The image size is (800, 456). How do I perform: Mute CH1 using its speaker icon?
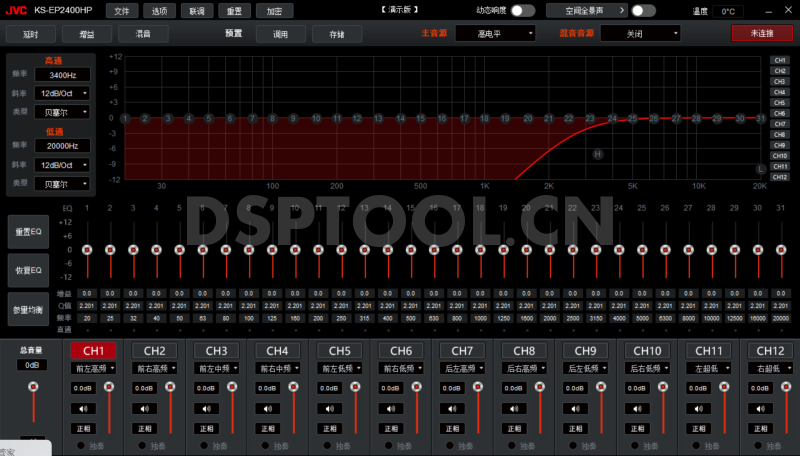[84, 408]
